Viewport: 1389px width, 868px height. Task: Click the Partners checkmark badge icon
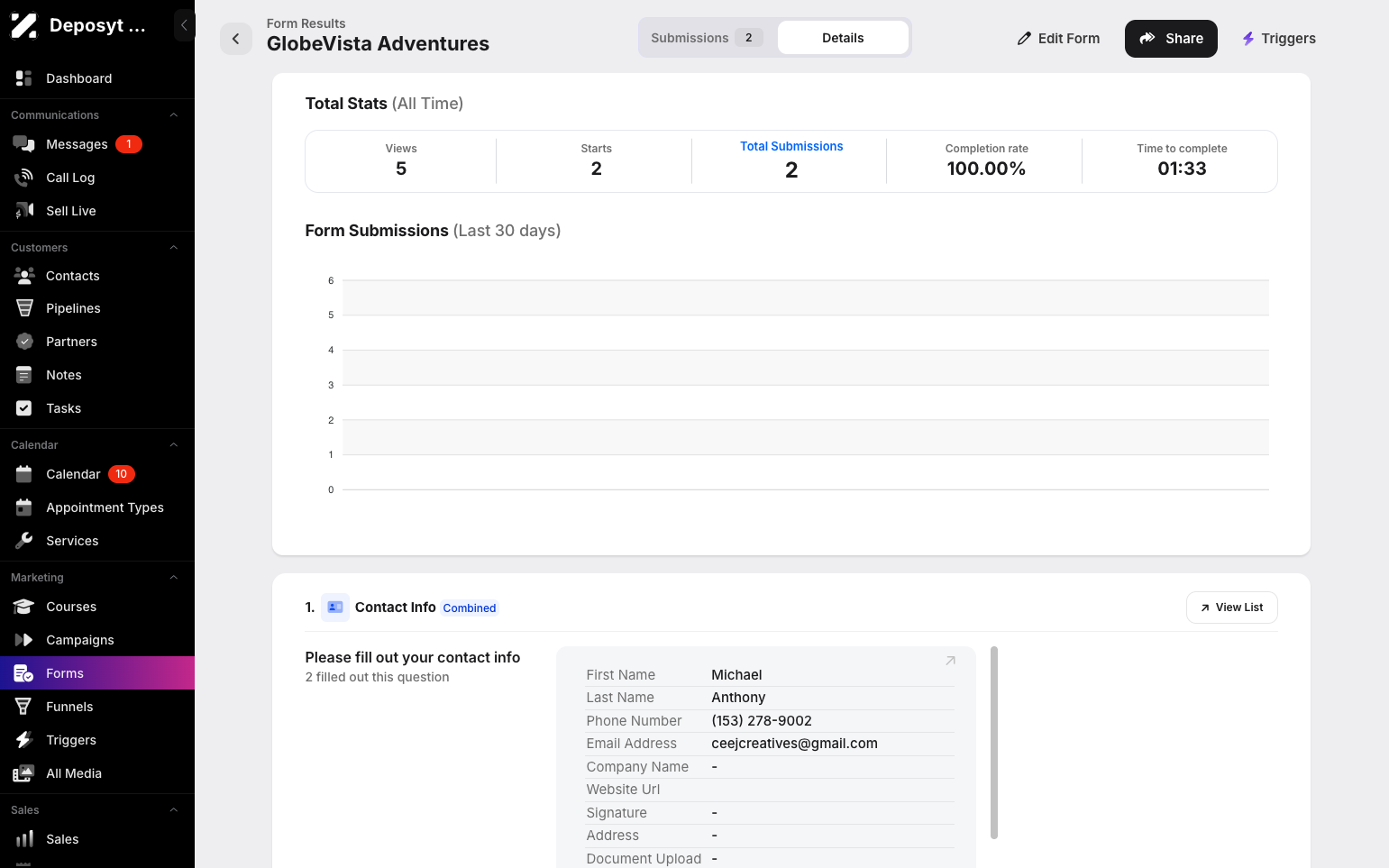(x=24, y=342)
